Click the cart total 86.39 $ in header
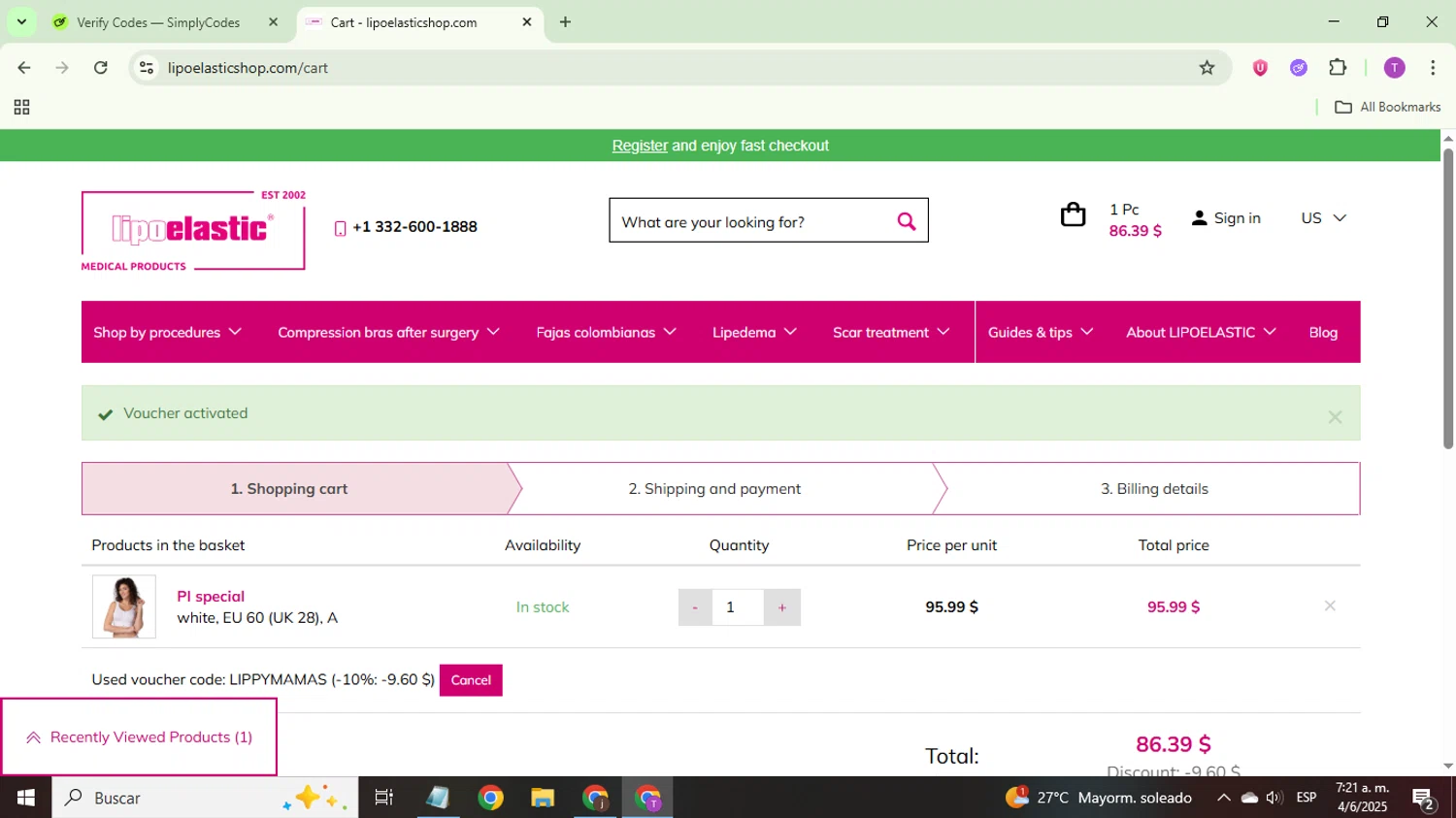The image size is (1456, 818). (1135, 231)
